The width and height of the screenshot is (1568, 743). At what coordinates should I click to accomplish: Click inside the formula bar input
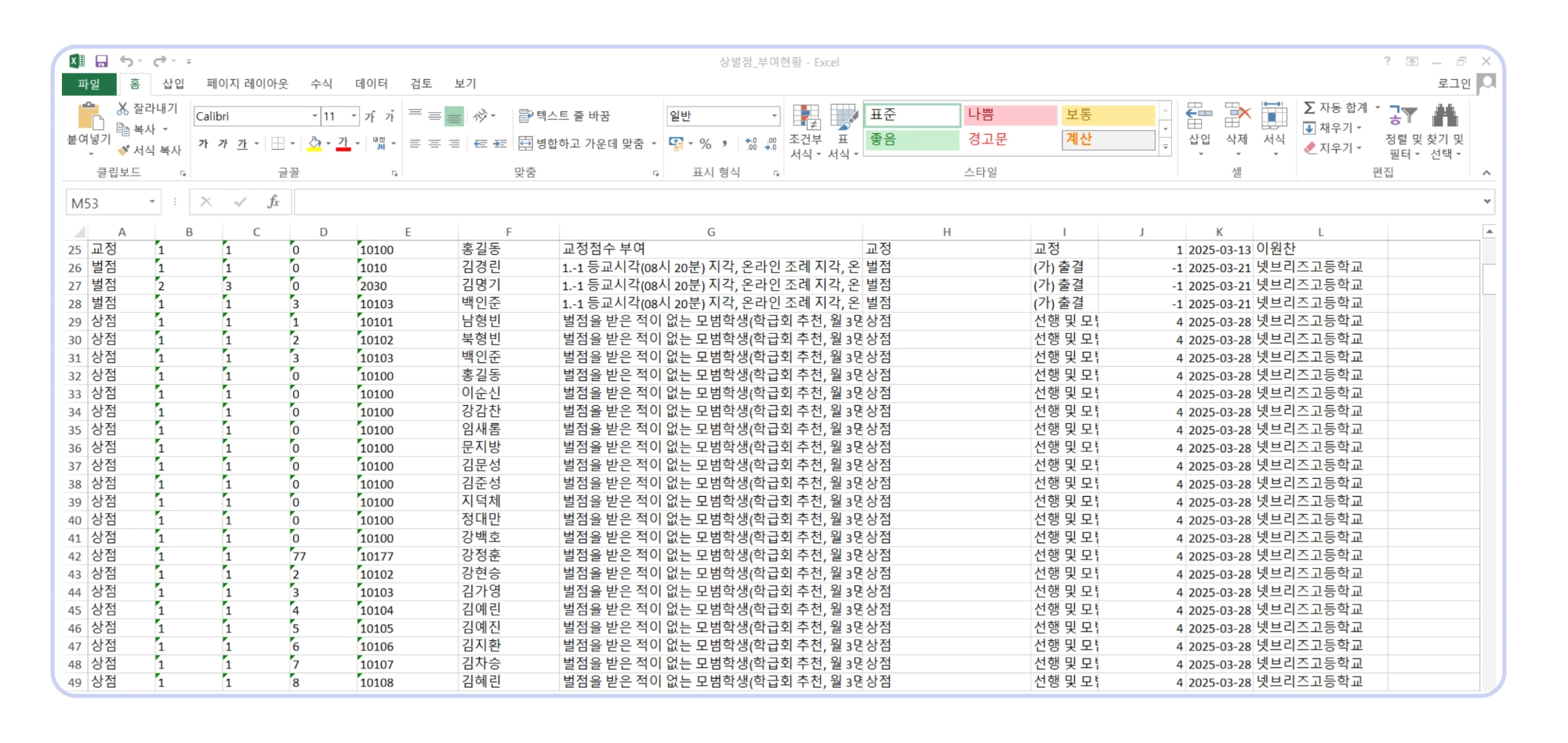point(886,202)
